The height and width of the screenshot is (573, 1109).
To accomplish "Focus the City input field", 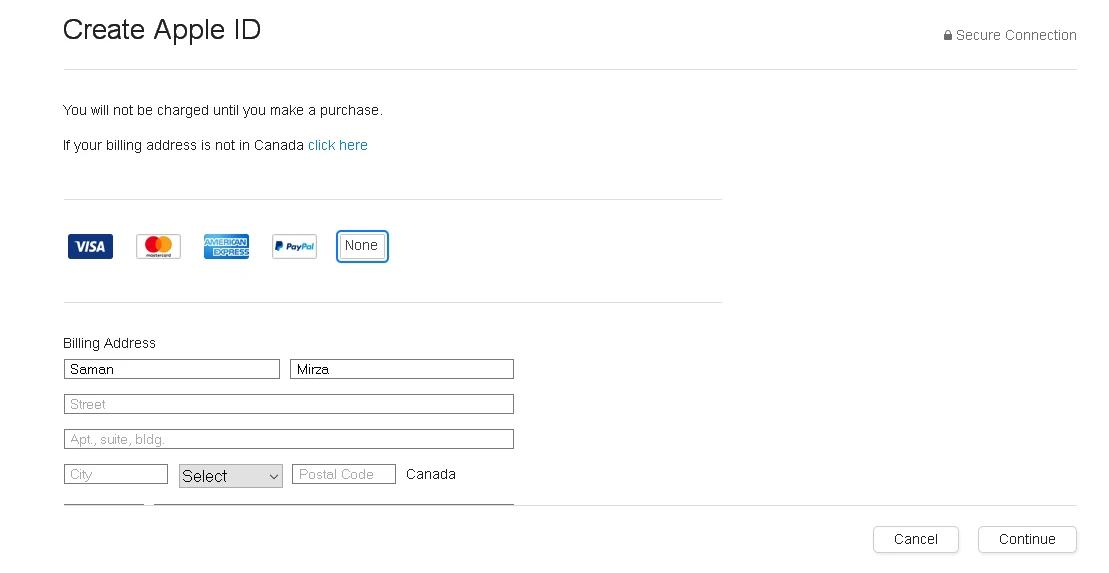I will [x=116, y=474].
